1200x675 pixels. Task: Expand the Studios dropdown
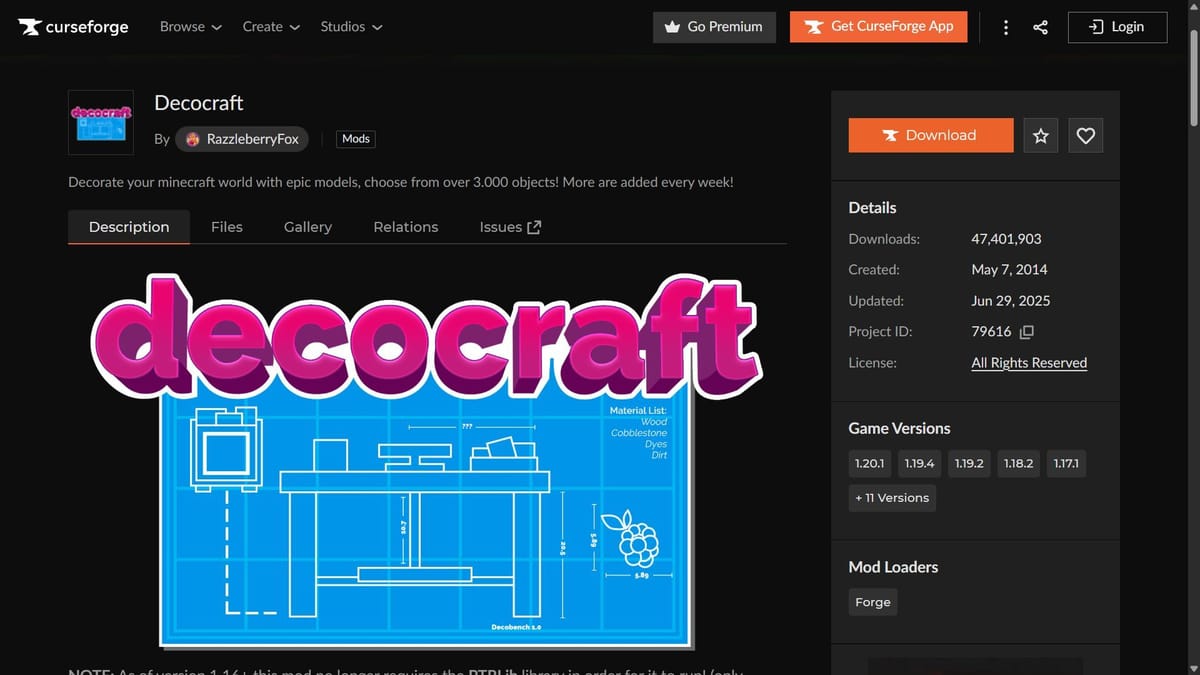351,27
